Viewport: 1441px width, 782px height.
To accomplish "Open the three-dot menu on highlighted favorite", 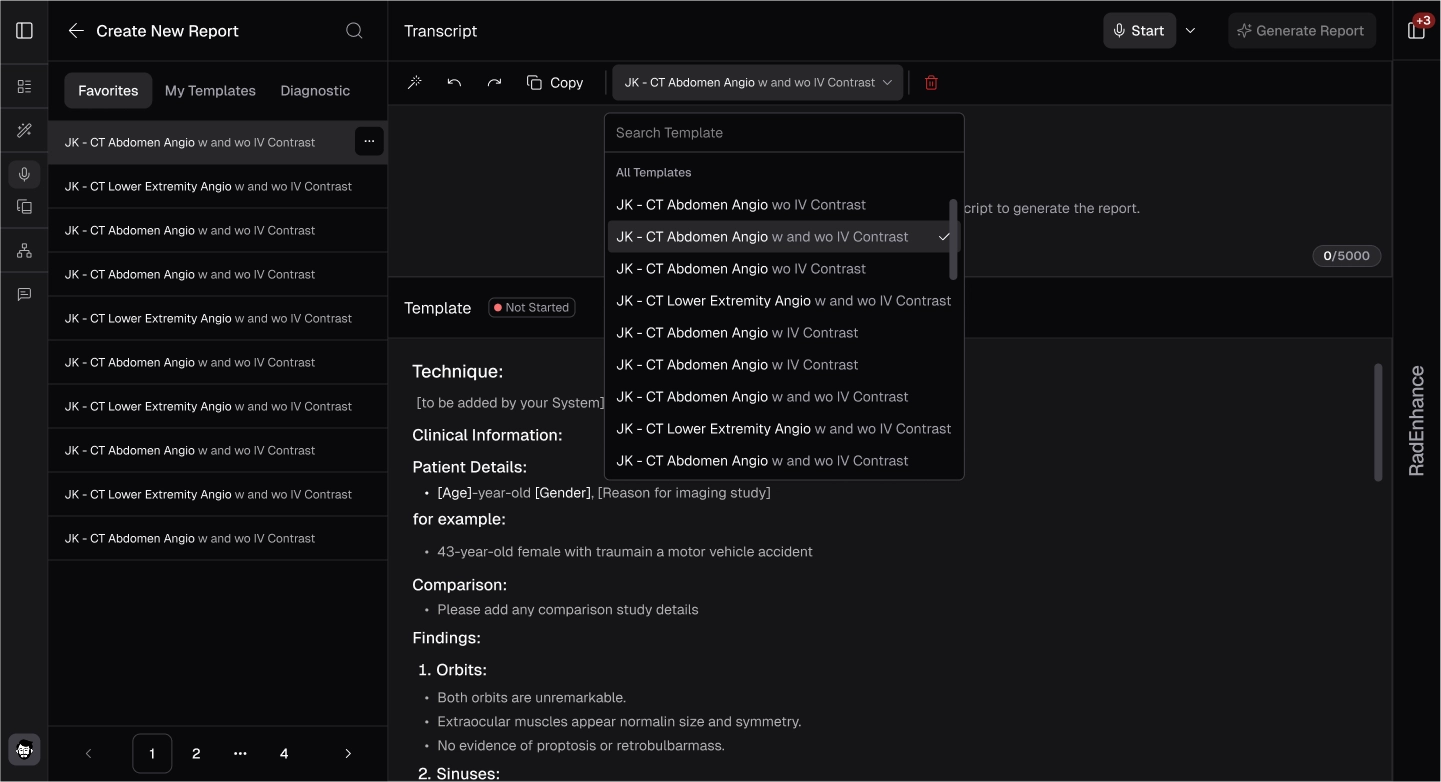I will click(x=369, y=142).
